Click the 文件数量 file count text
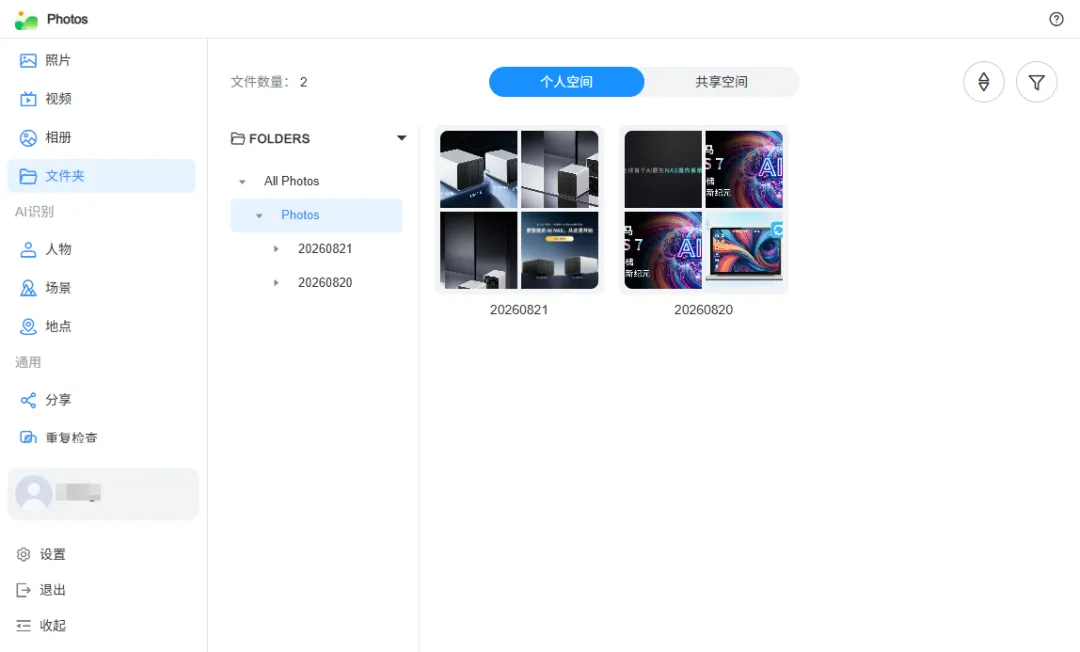Screen dimensions: 1080x652 click(269, 82)
